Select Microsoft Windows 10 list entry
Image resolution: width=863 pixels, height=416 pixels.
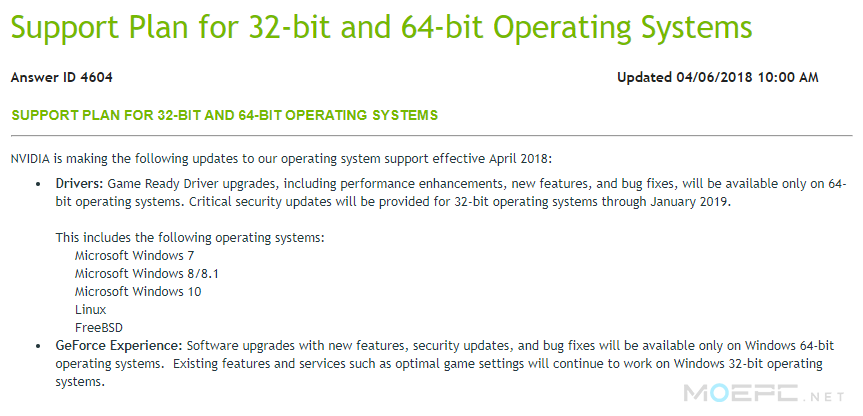138,292
